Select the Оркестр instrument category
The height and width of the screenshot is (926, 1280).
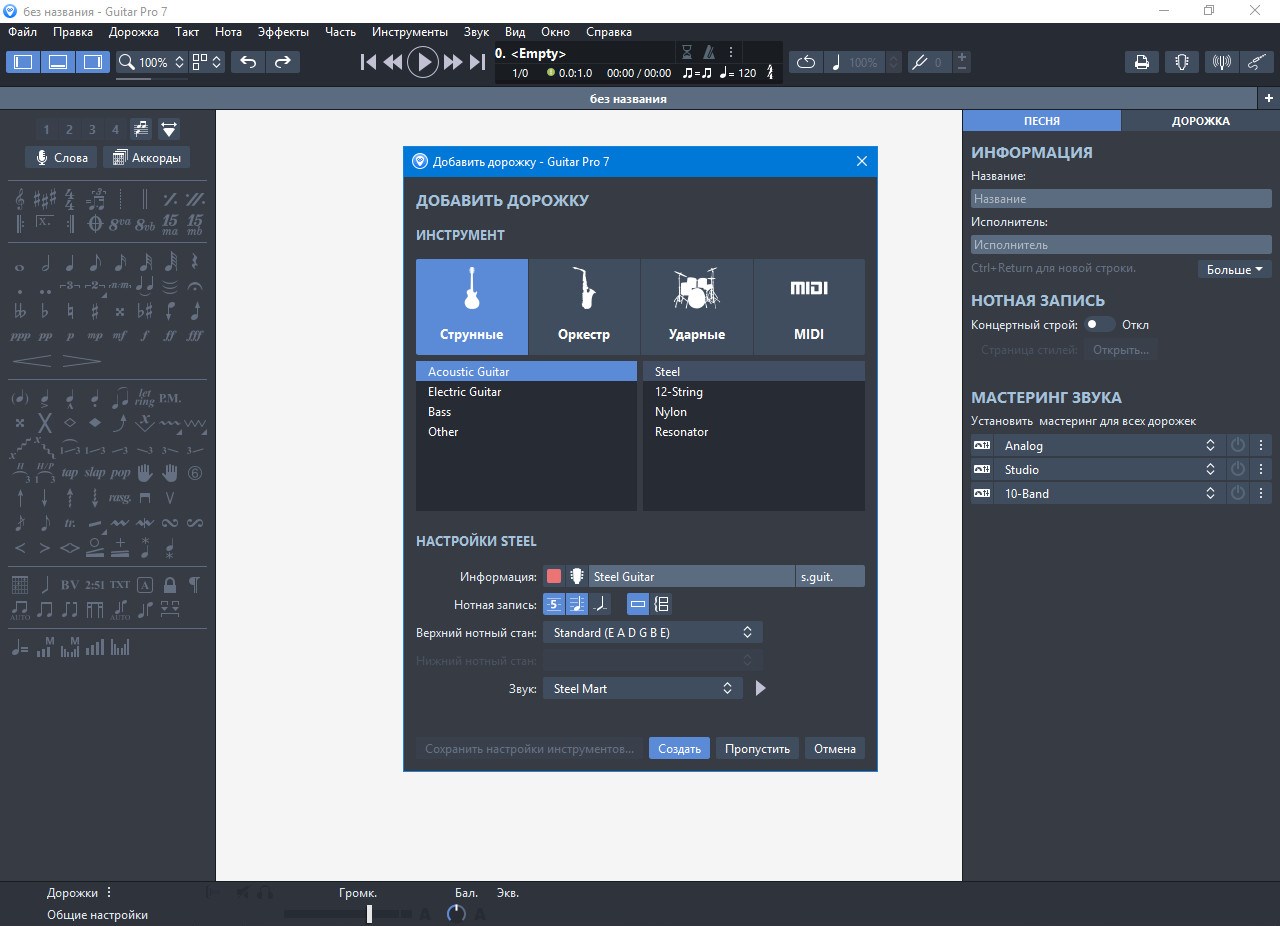[x=584, y=307]
